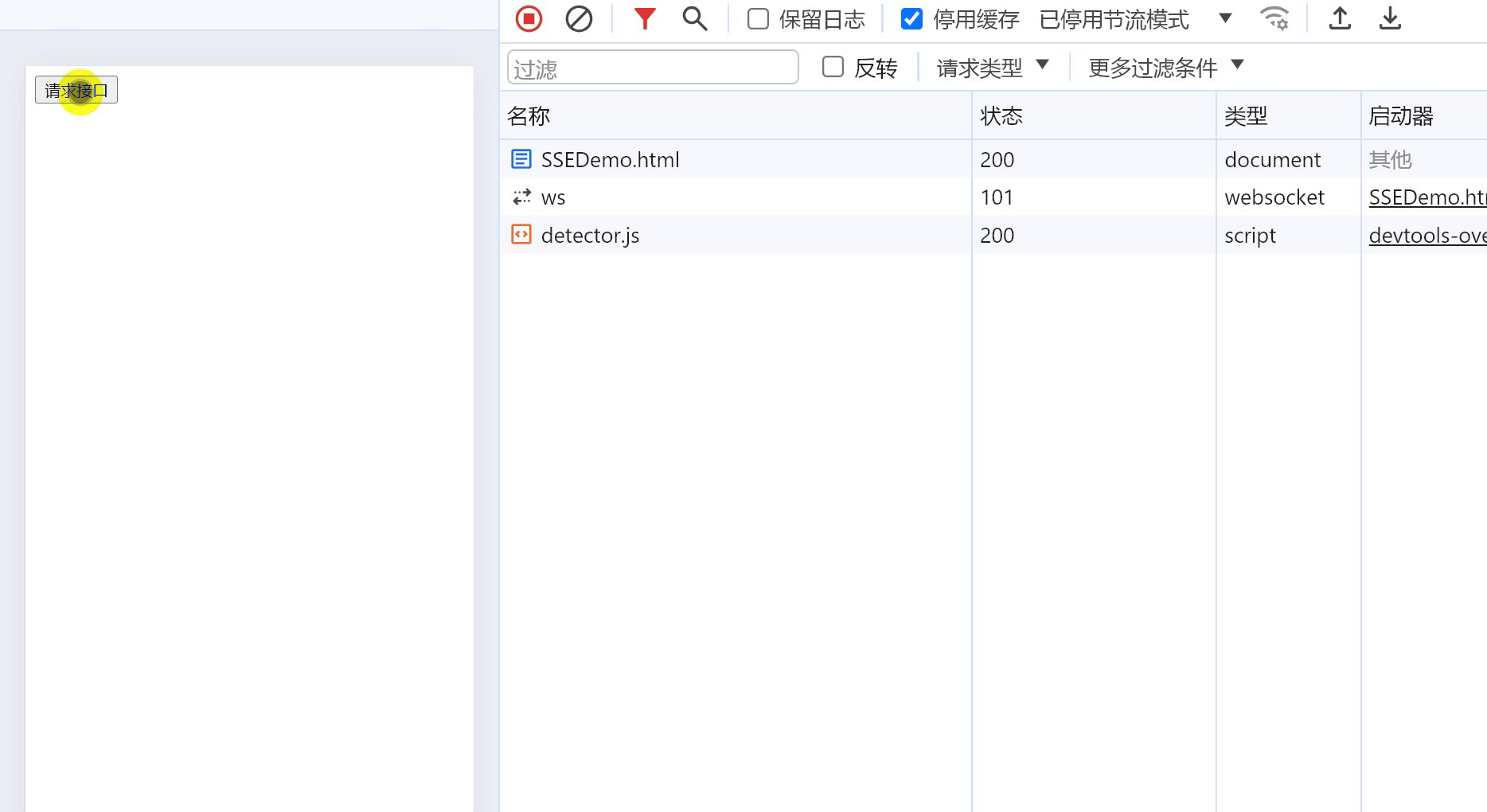This screenshot has height=812, width=1487.
Task: Clear the network request log
Action: (579, 18)
